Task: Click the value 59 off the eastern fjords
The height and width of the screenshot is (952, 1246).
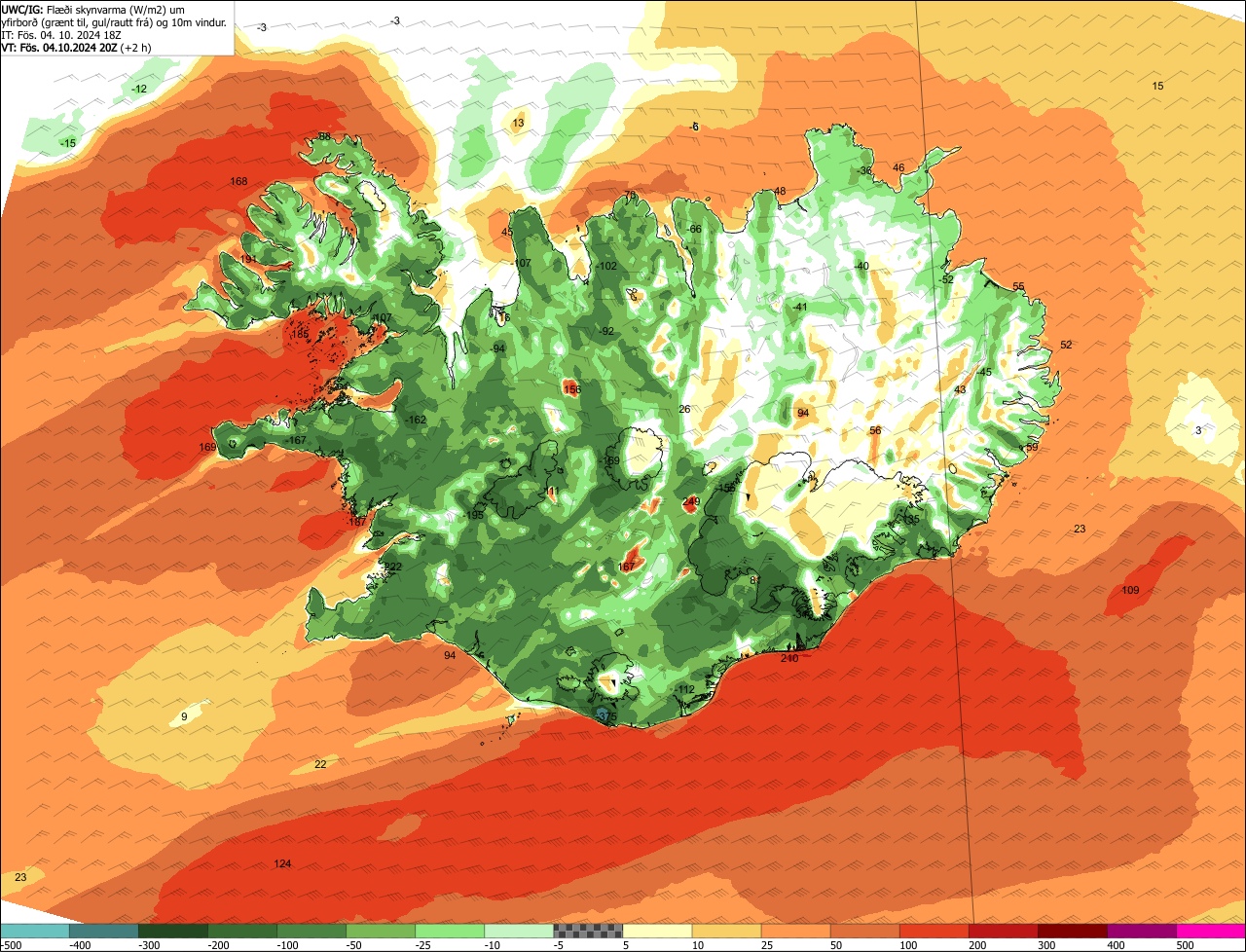Action: pos(1032,447)
